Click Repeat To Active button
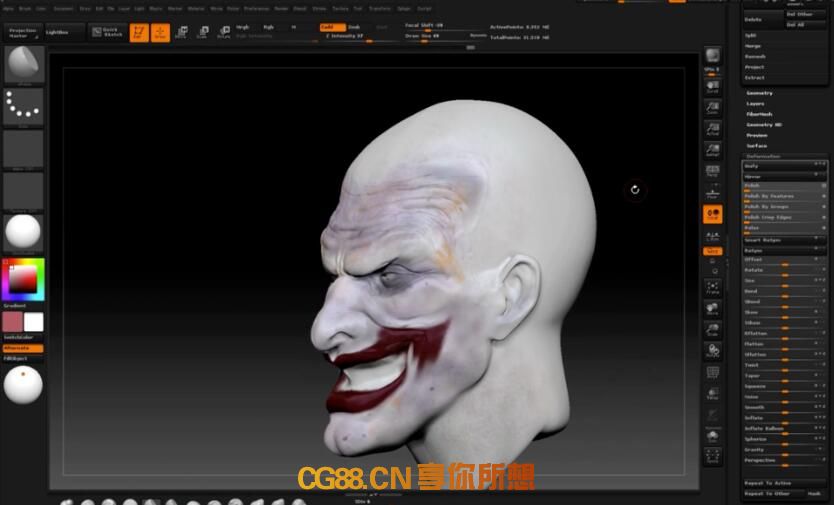The image size is (834, 505). click(784, 483)
